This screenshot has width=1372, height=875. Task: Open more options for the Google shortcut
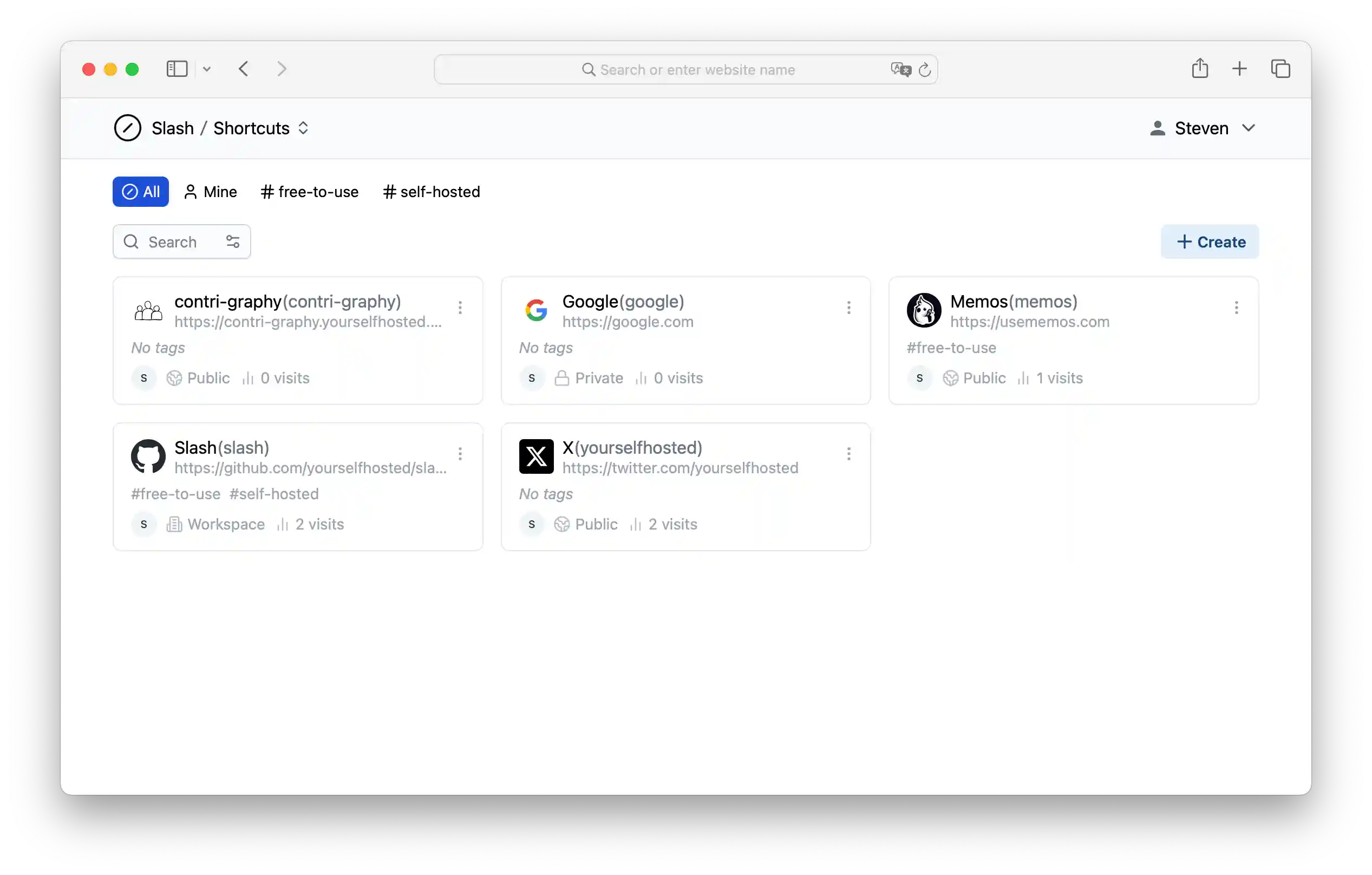pyautogui.click(x=848, y=308)
